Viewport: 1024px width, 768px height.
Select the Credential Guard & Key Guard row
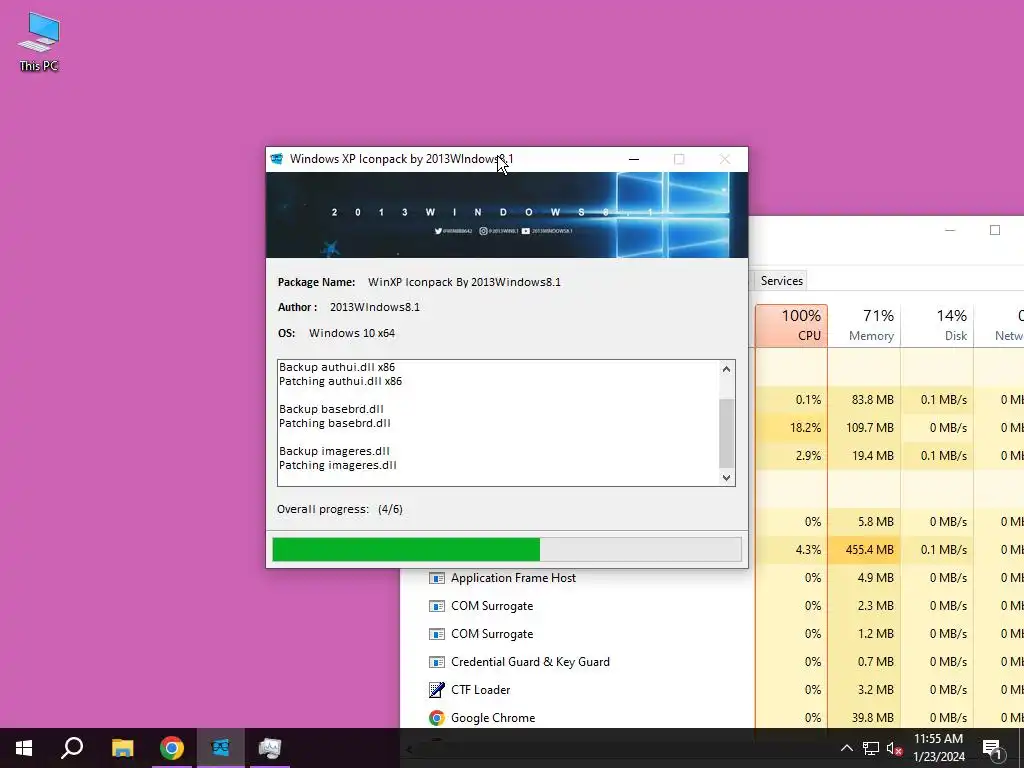click(x=712, y=662)
